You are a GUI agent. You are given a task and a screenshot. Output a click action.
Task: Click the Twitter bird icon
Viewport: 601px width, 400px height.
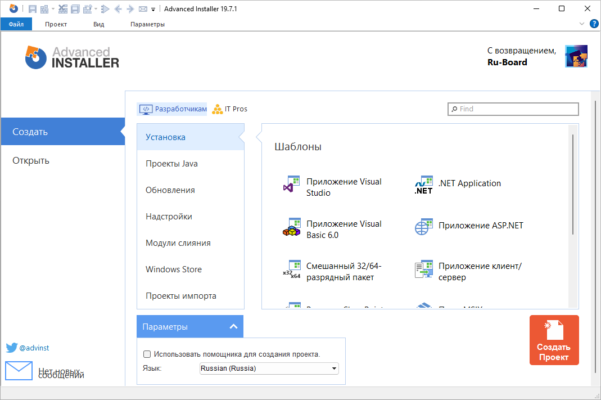[x=11, y=348]
